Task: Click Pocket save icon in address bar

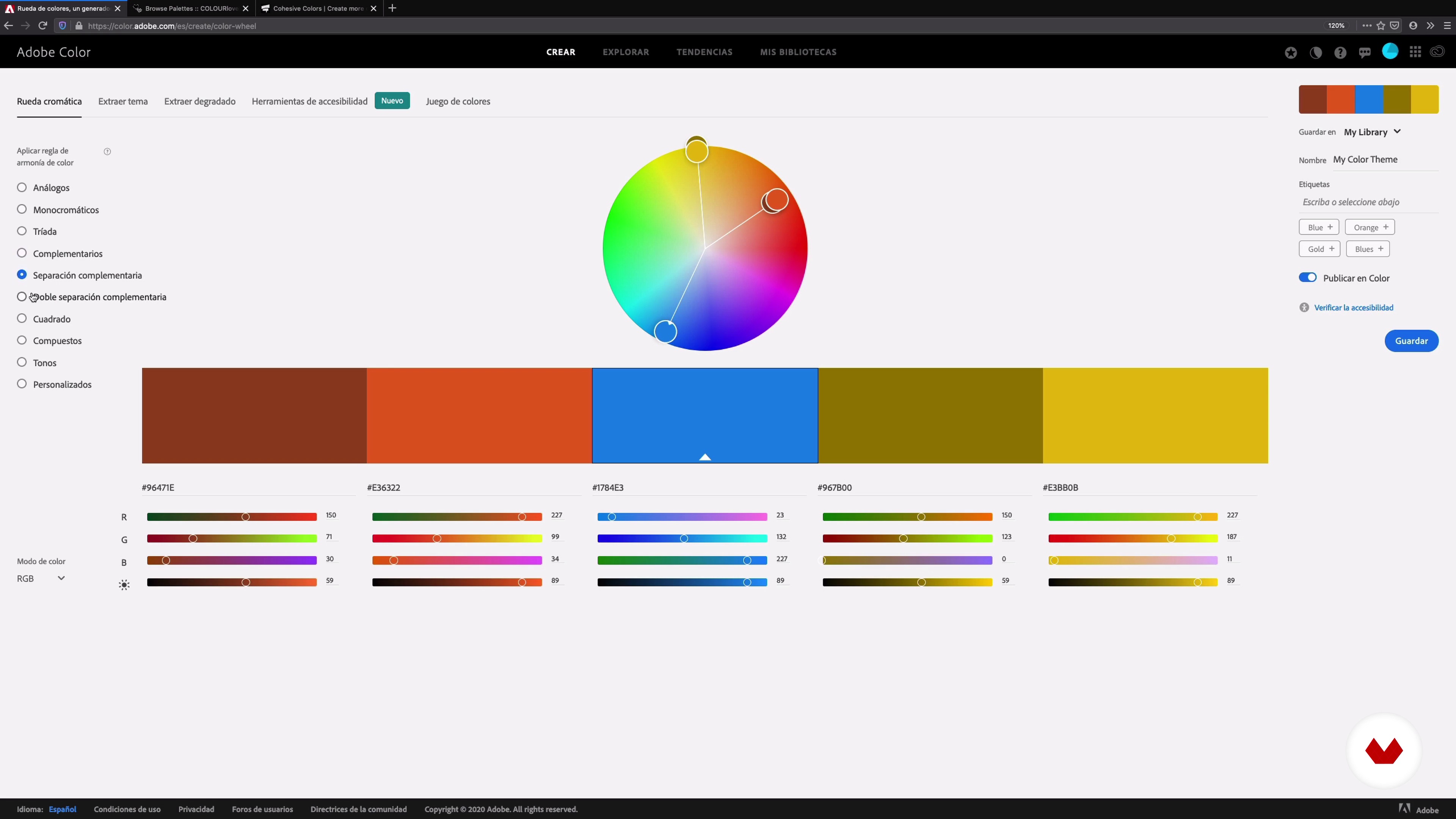Action: tap(1395, 25)
